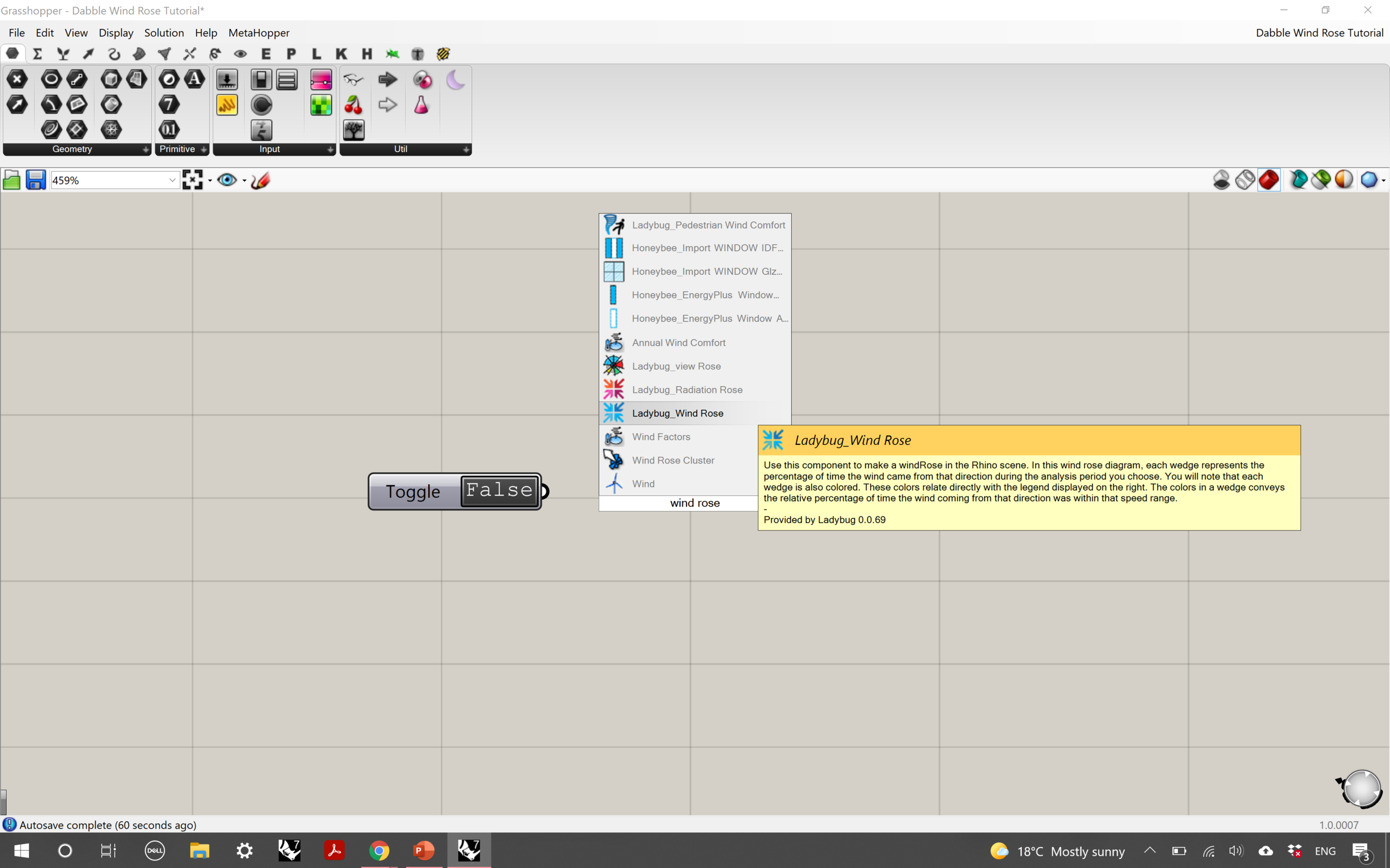Toggle the MetaHopper menu visibility
This screenshot has width=1390, height=868.
[x=258, y=32]
